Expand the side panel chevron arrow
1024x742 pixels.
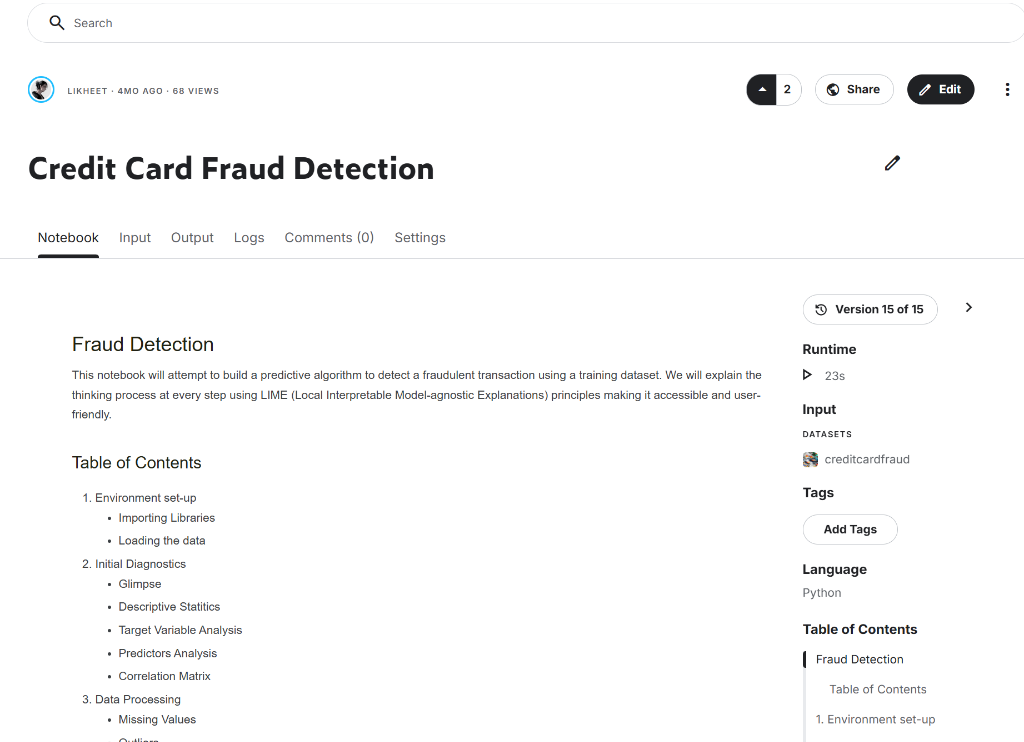coord(968,308)
